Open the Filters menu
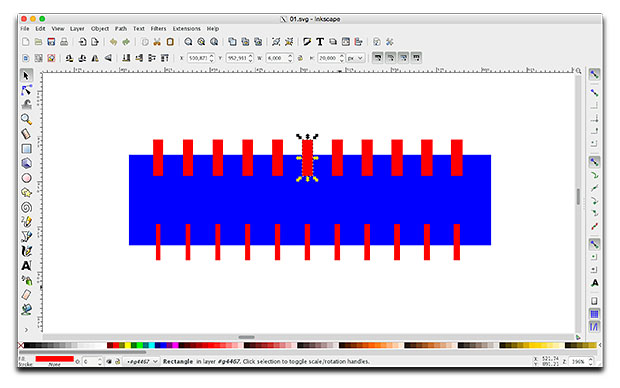620x388 pixels. (x=158, y=28)
